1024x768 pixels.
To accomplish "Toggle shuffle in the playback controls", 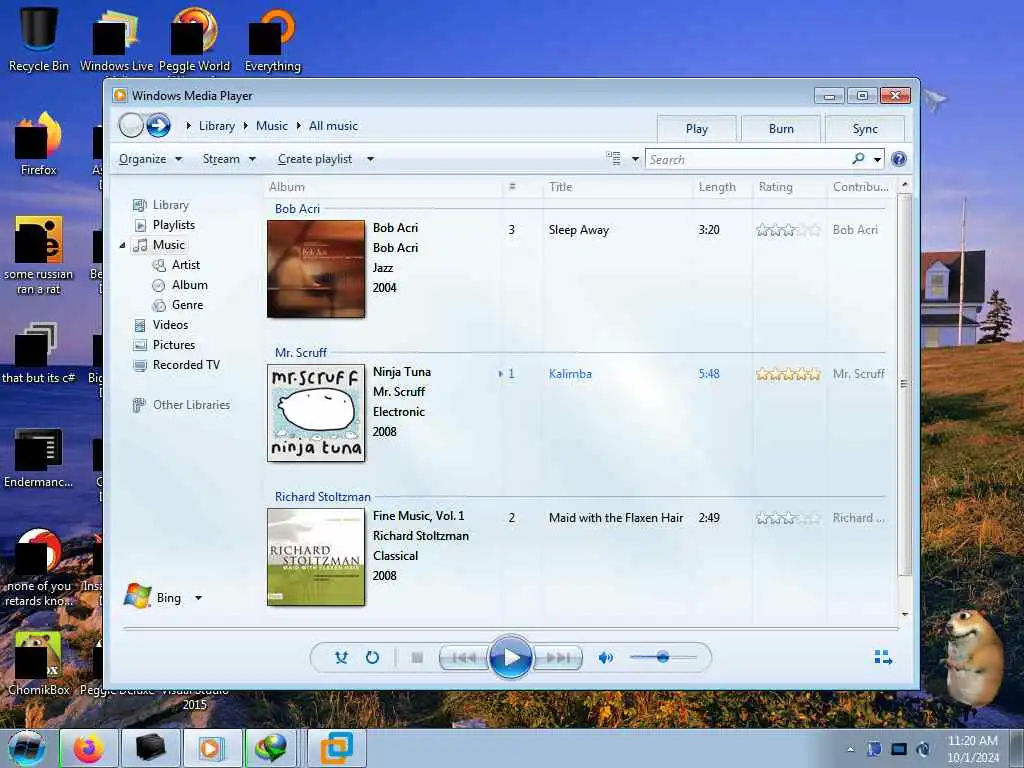I will [341, 657].
